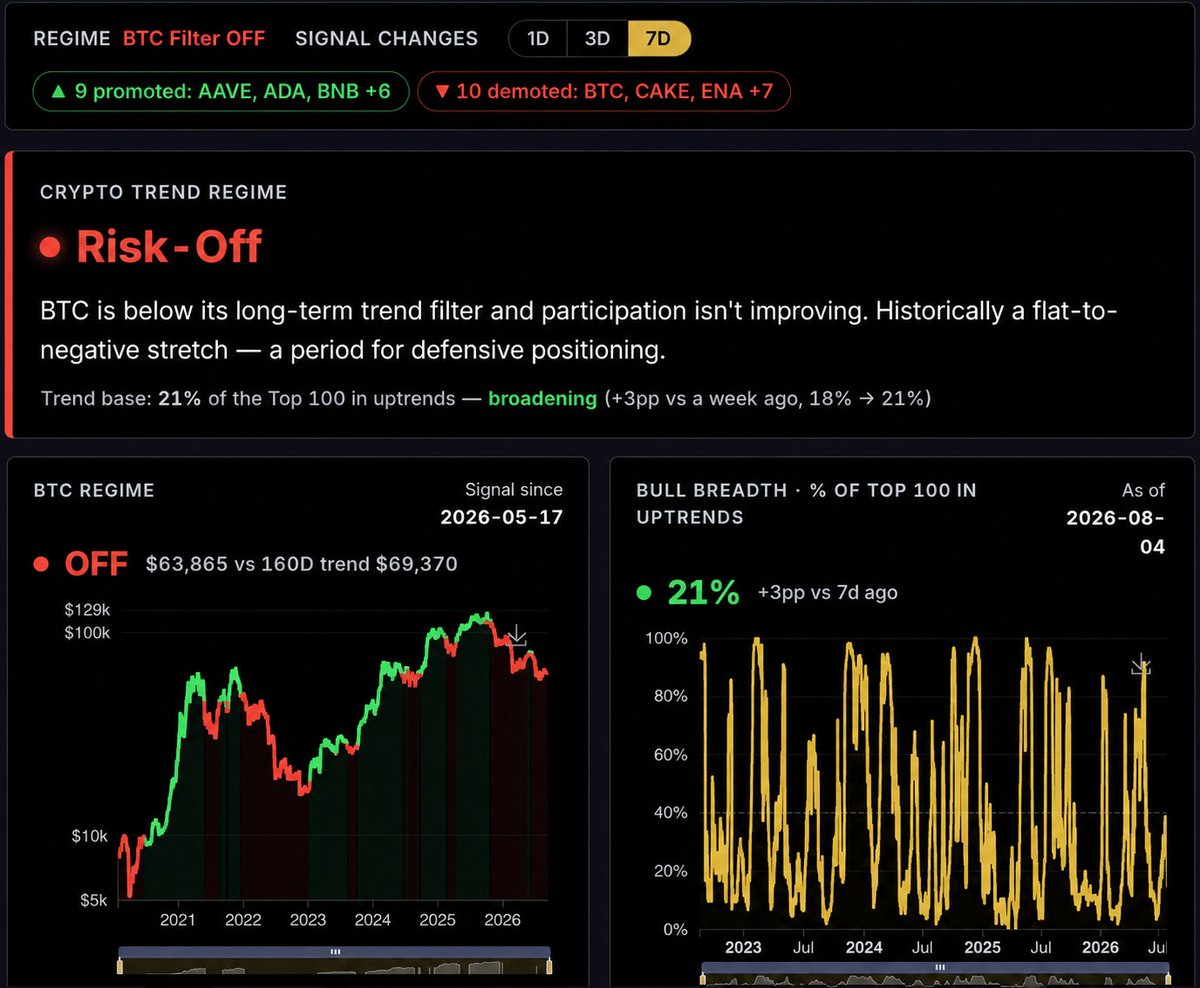
Task: Click the 'Trend base: 21%' summary text
Action: [x=121, y=398]
